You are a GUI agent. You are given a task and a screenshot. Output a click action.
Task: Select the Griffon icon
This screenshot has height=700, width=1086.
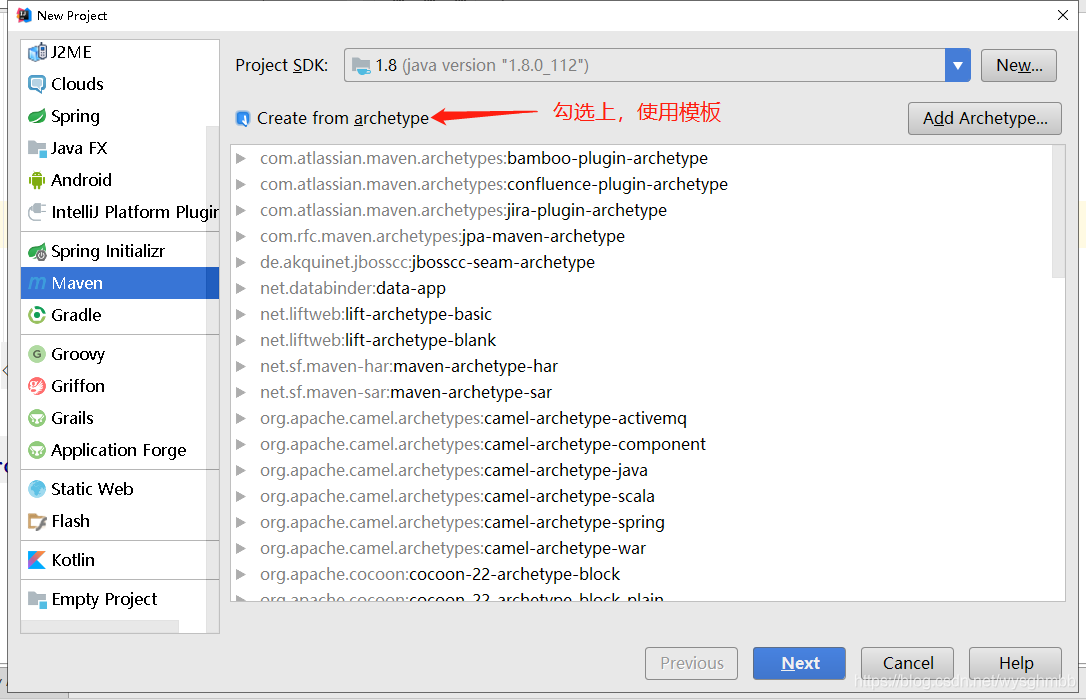tap(37, 386)
